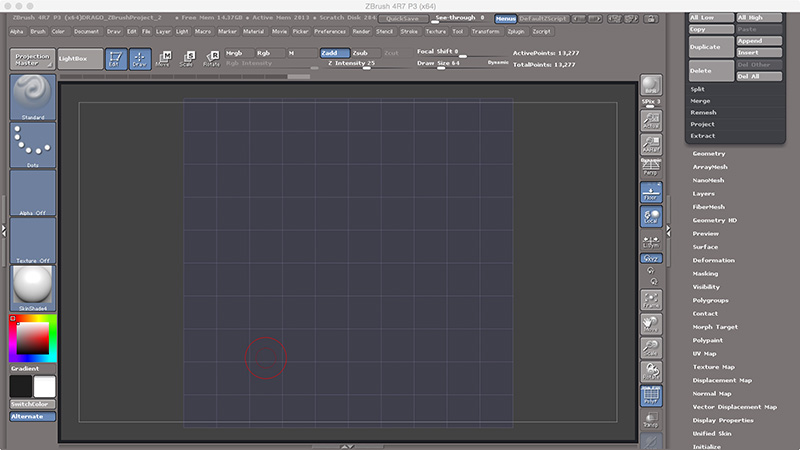The height and width of the screenshot is (450, 800).
Task: Choose the Standard brush thumbnail
Action: tap(32, 97)
